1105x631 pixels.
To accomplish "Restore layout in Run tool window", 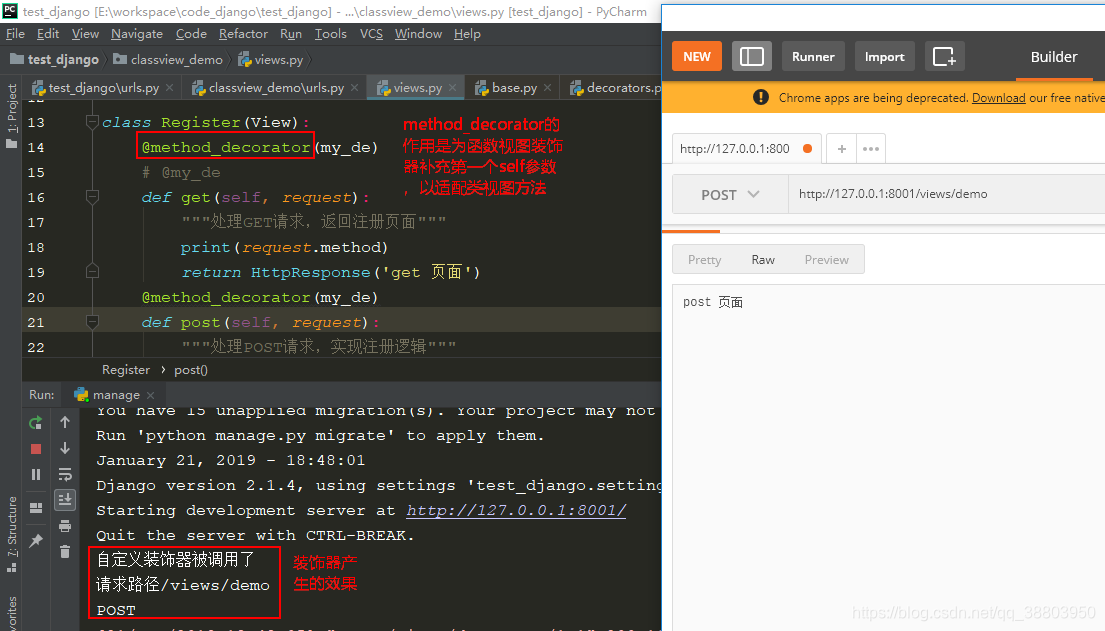I will 36,508.
